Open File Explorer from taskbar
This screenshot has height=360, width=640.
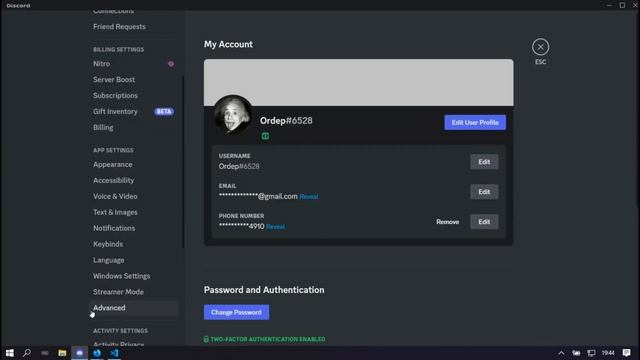click(62, 353)
